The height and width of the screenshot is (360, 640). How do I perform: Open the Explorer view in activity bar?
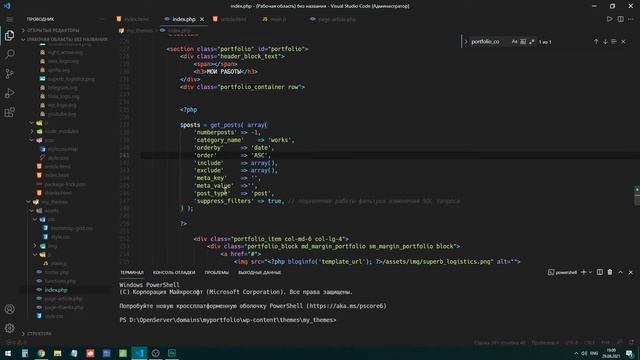pyautogui.click(x=9, y=36)
